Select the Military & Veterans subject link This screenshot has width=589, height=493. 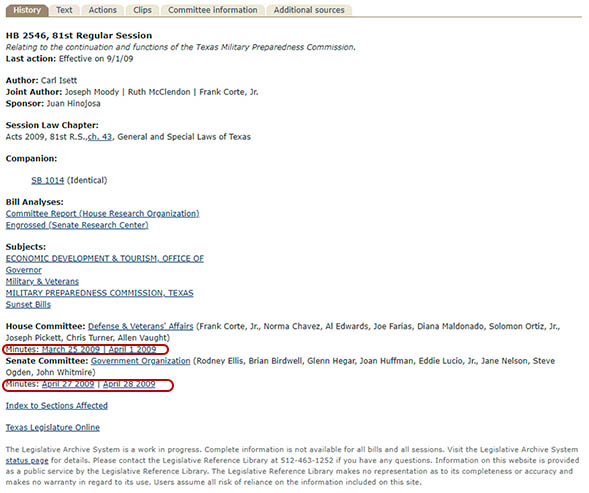coord(42,281)
